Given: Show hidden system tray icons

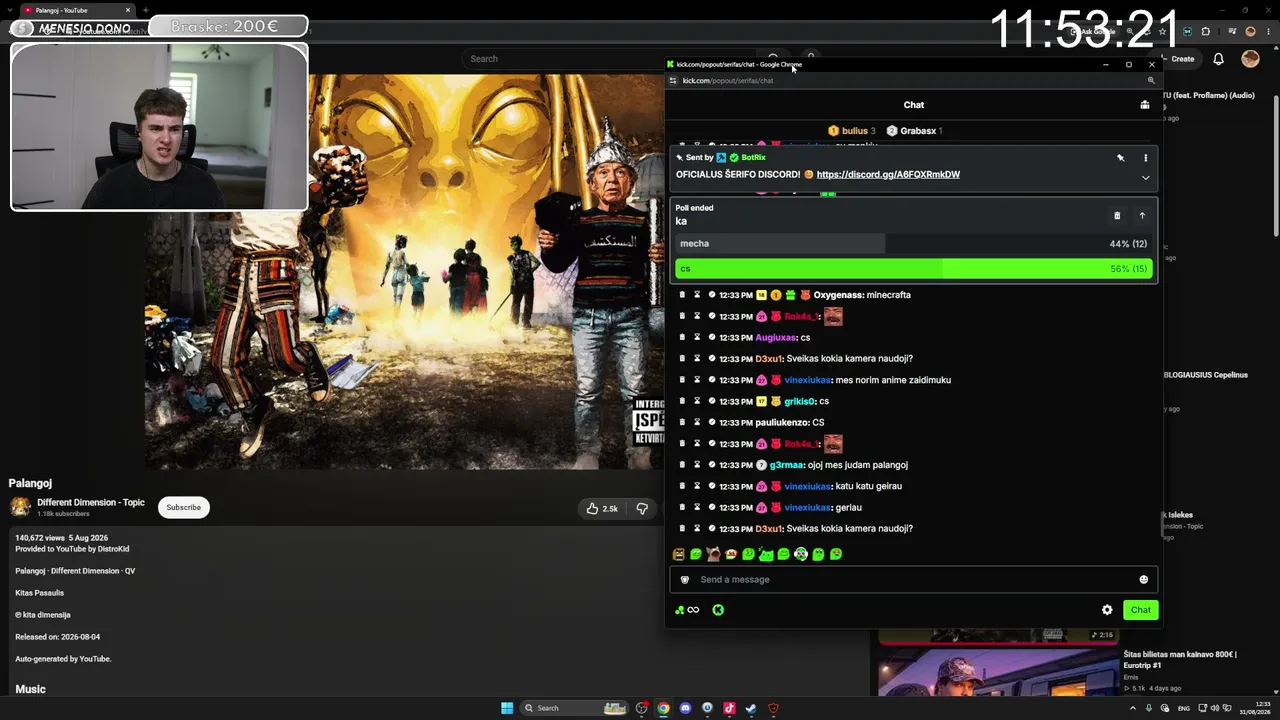Looking at the screenshot, I should pos(1133,708).
